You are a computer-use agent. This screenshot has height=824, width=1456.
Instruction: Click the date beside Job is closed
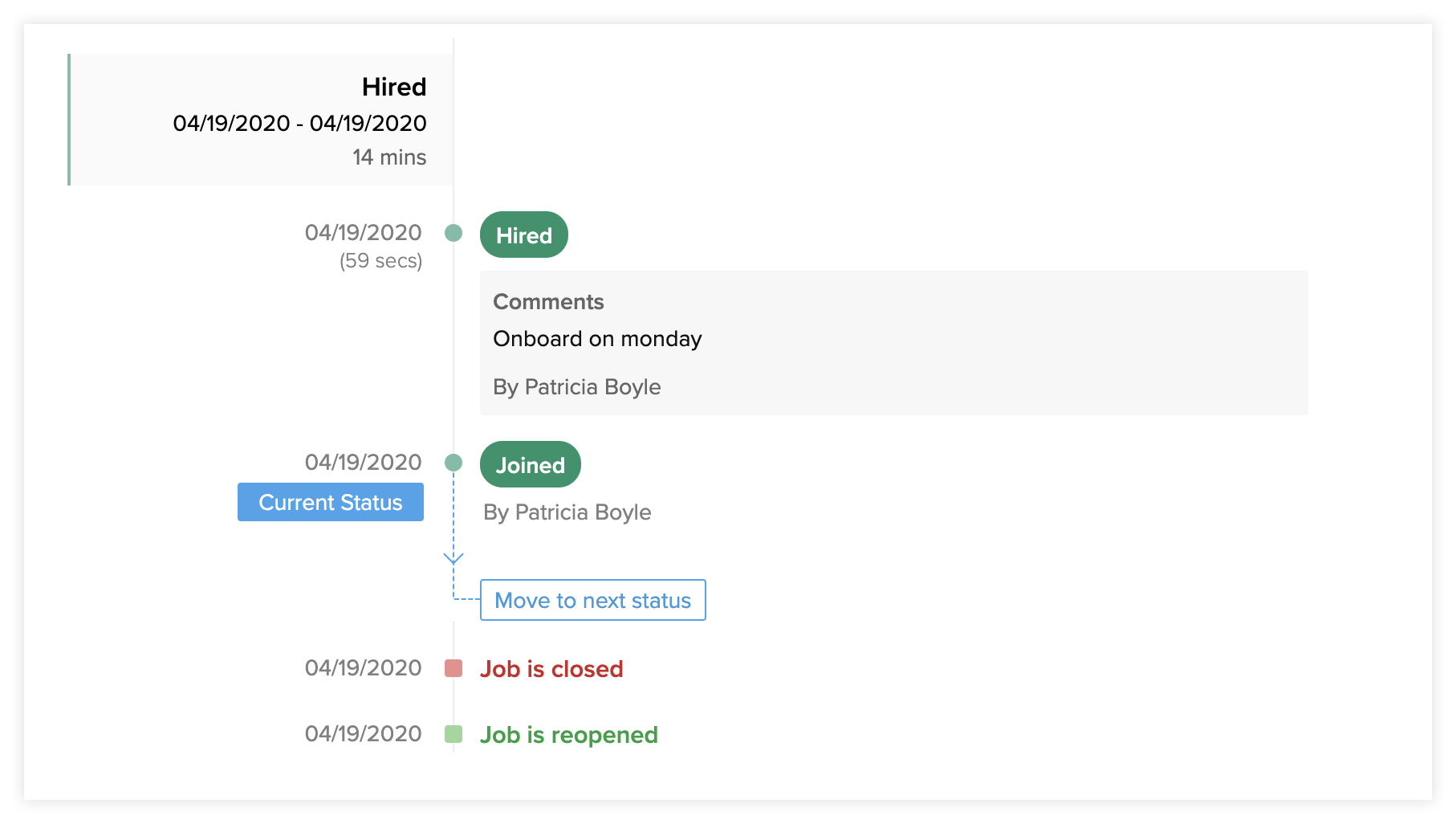point(363,668)
